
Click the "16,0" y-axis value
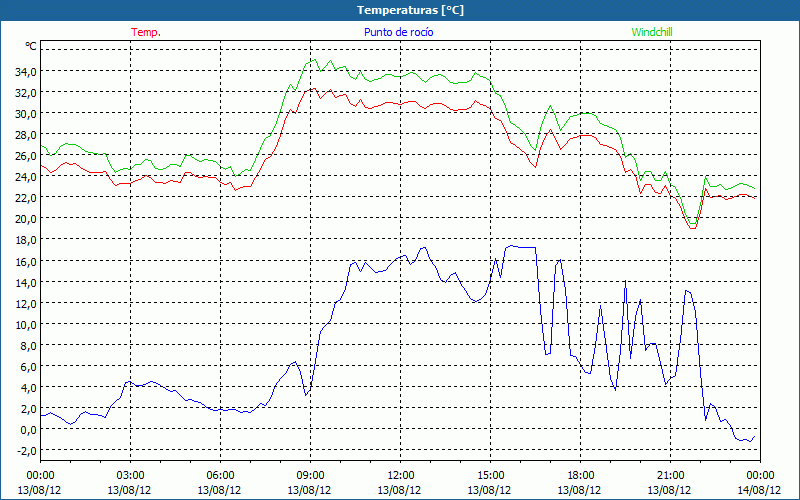pyautogui.click(x=25, y=261)
